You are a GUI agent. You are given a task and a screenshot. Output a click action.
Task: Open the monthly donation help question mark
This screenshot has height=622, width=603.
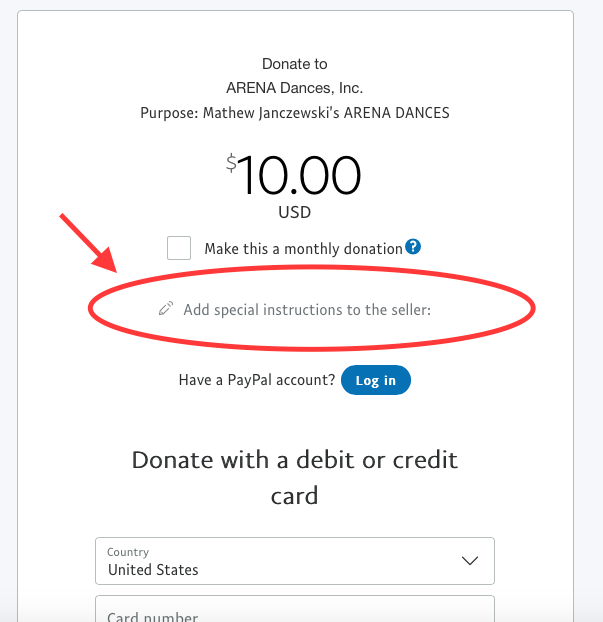click(x=413, y=247)
